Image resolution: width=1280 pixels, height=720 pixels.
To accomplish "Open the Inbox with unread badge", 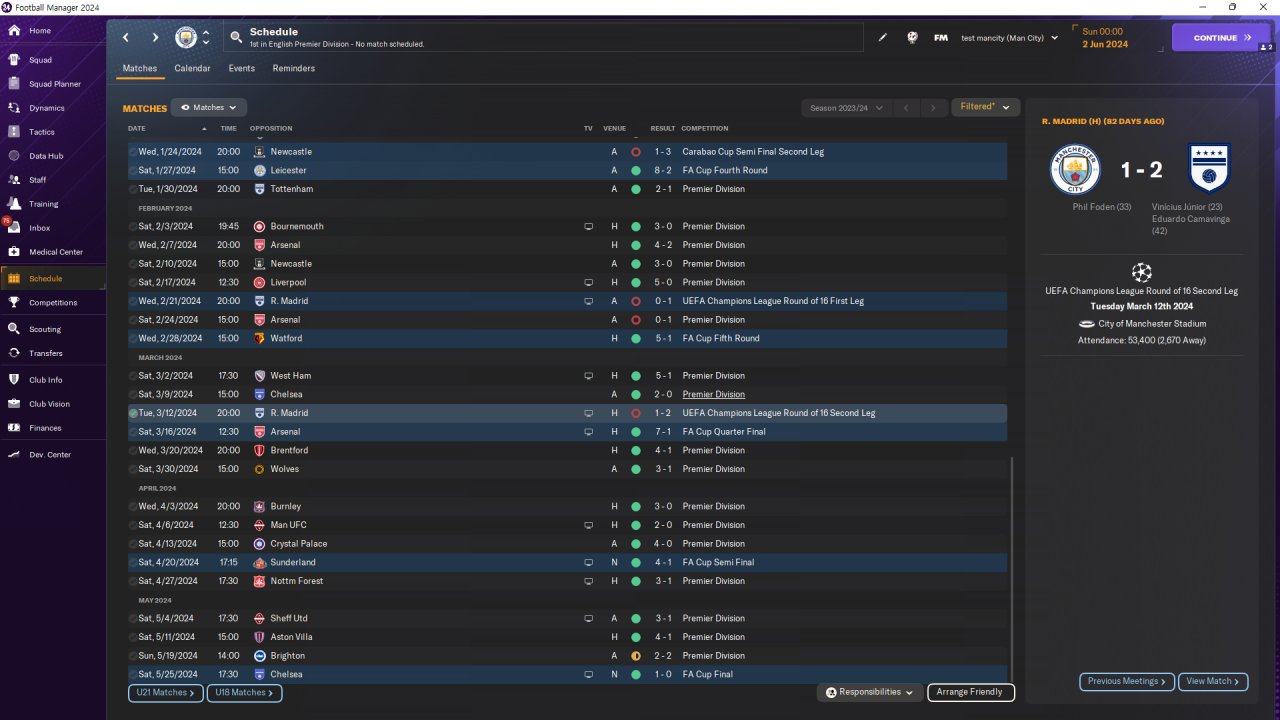I will pos(39,228).
